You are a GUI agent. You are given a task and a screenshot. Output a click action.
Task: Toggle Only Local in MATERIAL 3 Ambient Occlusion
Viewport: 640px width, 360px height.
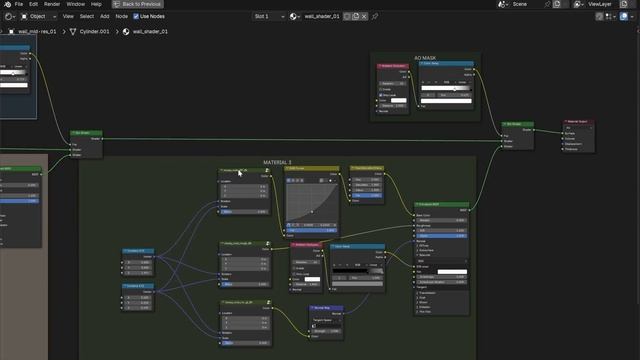(x=294, y=274)
